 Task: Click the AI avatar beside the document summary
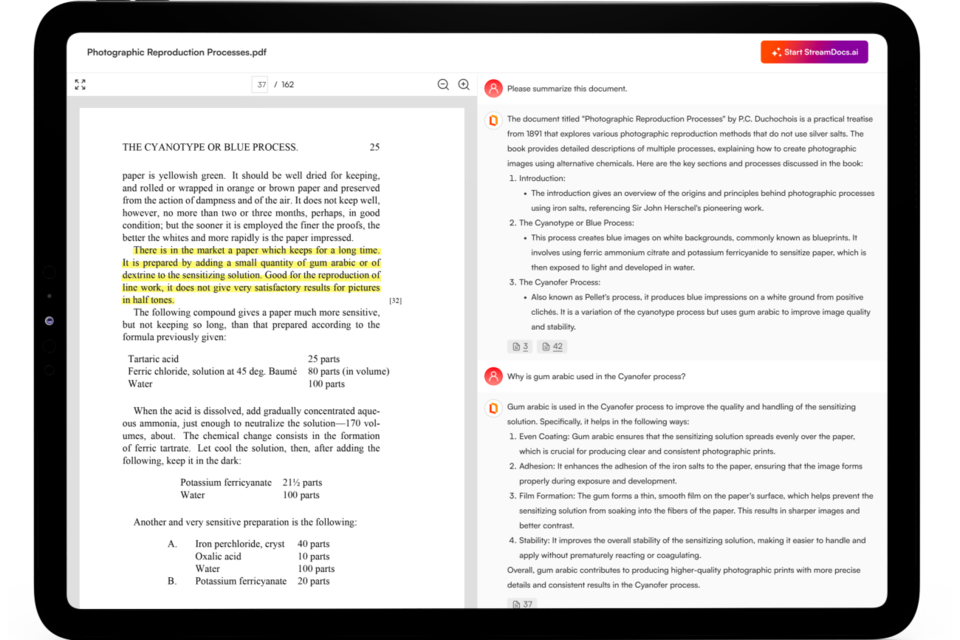pos(493,120)
